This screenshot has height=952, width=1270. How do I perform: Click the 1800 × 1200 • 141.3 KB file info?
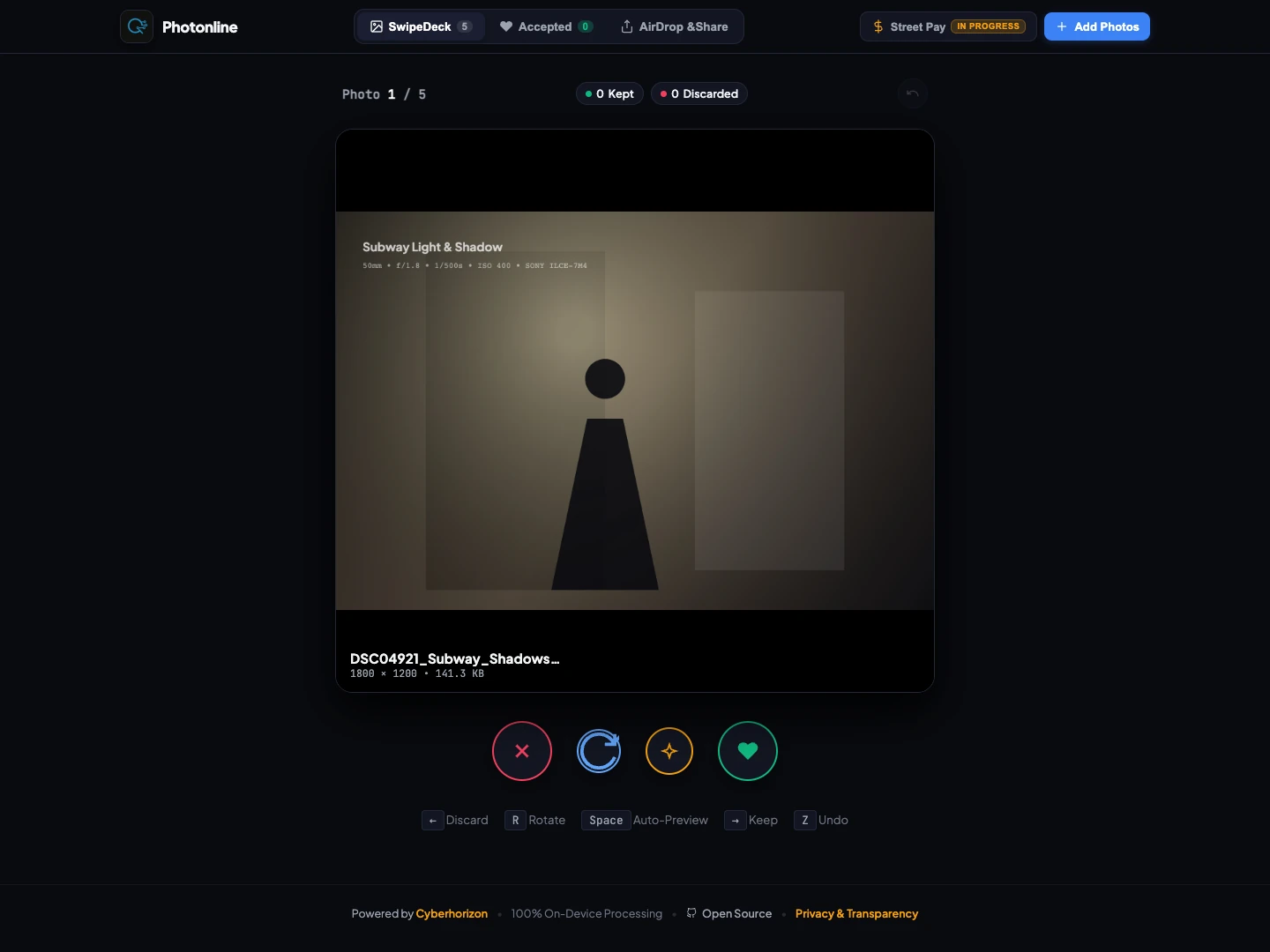[417, 673]
